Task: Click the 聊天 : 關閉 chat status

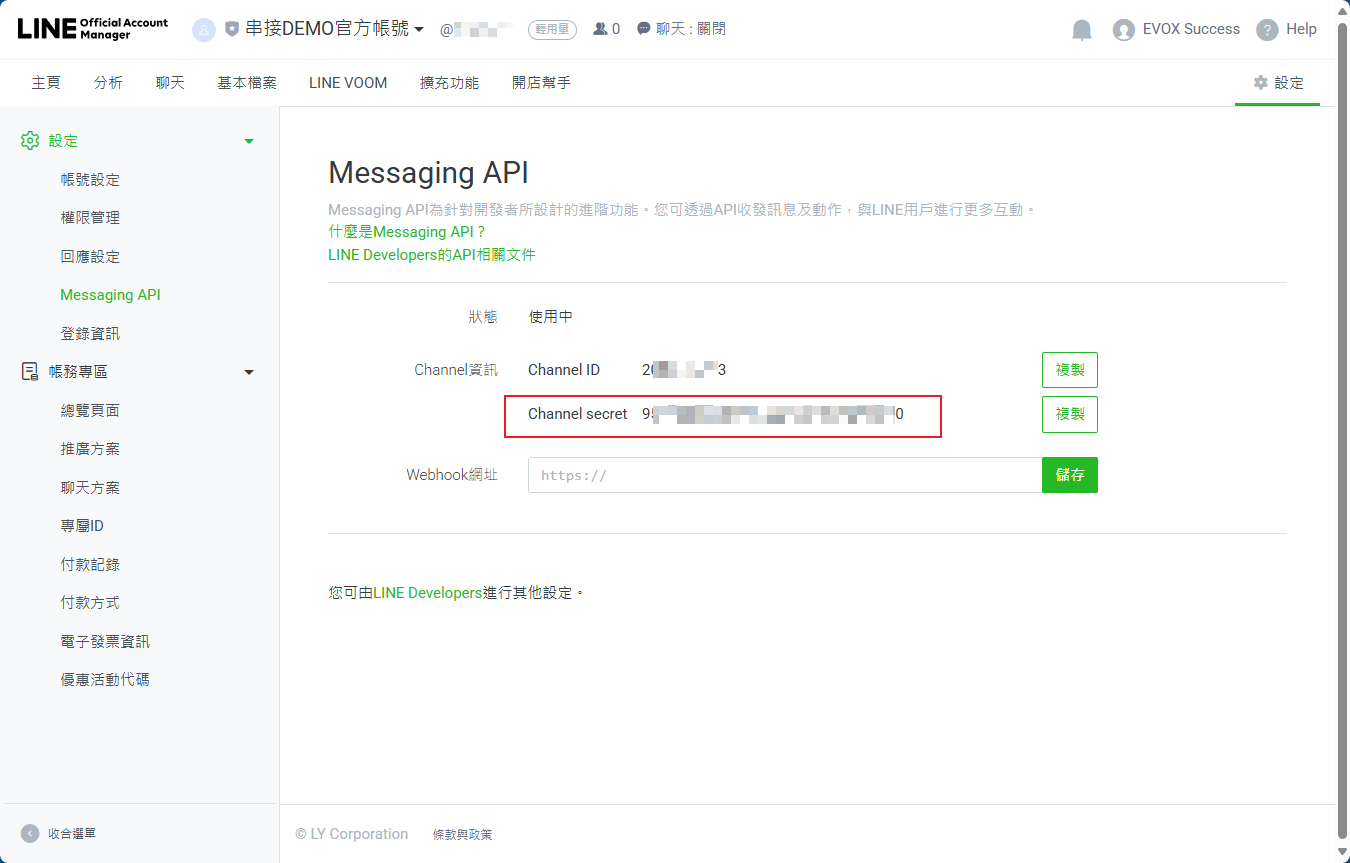Action: (681, 29)
